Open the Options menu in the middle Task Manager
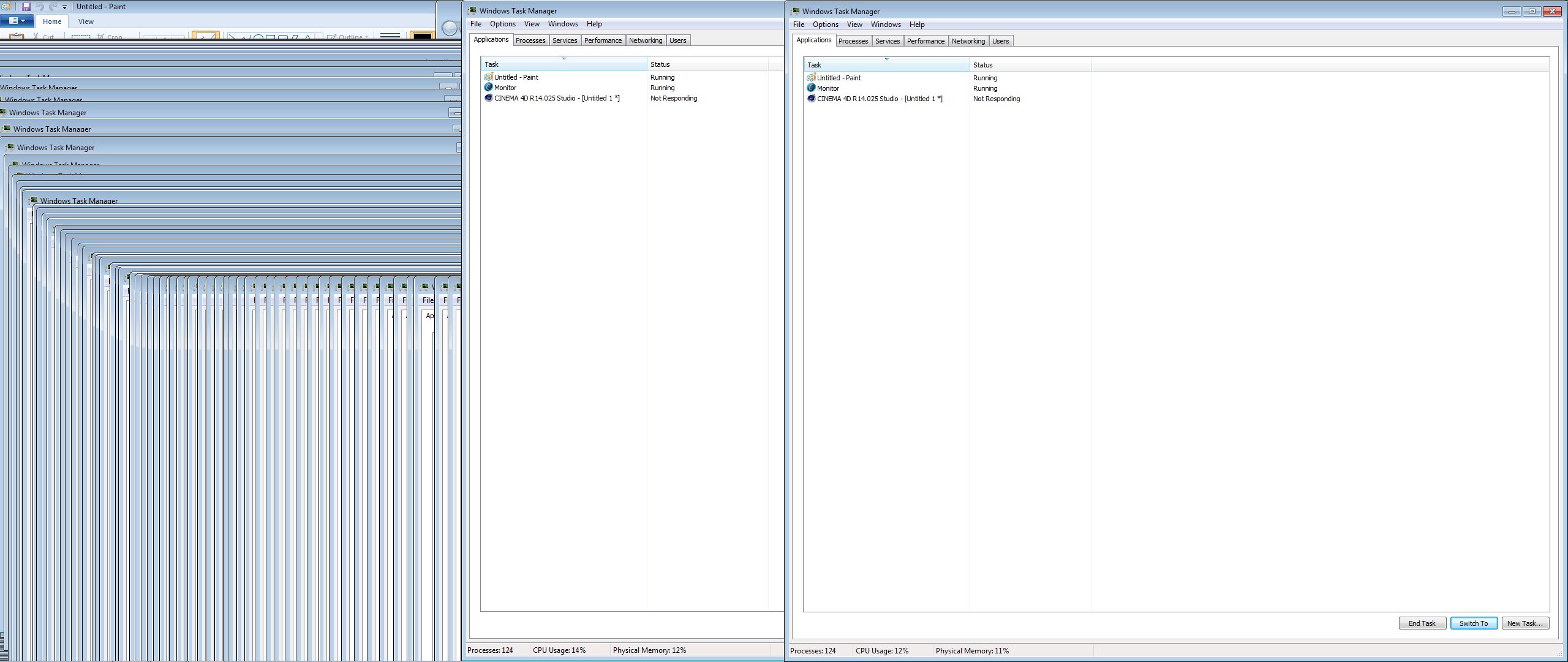Viewport: 1568px width, 662px height. (x=502, y=24)
